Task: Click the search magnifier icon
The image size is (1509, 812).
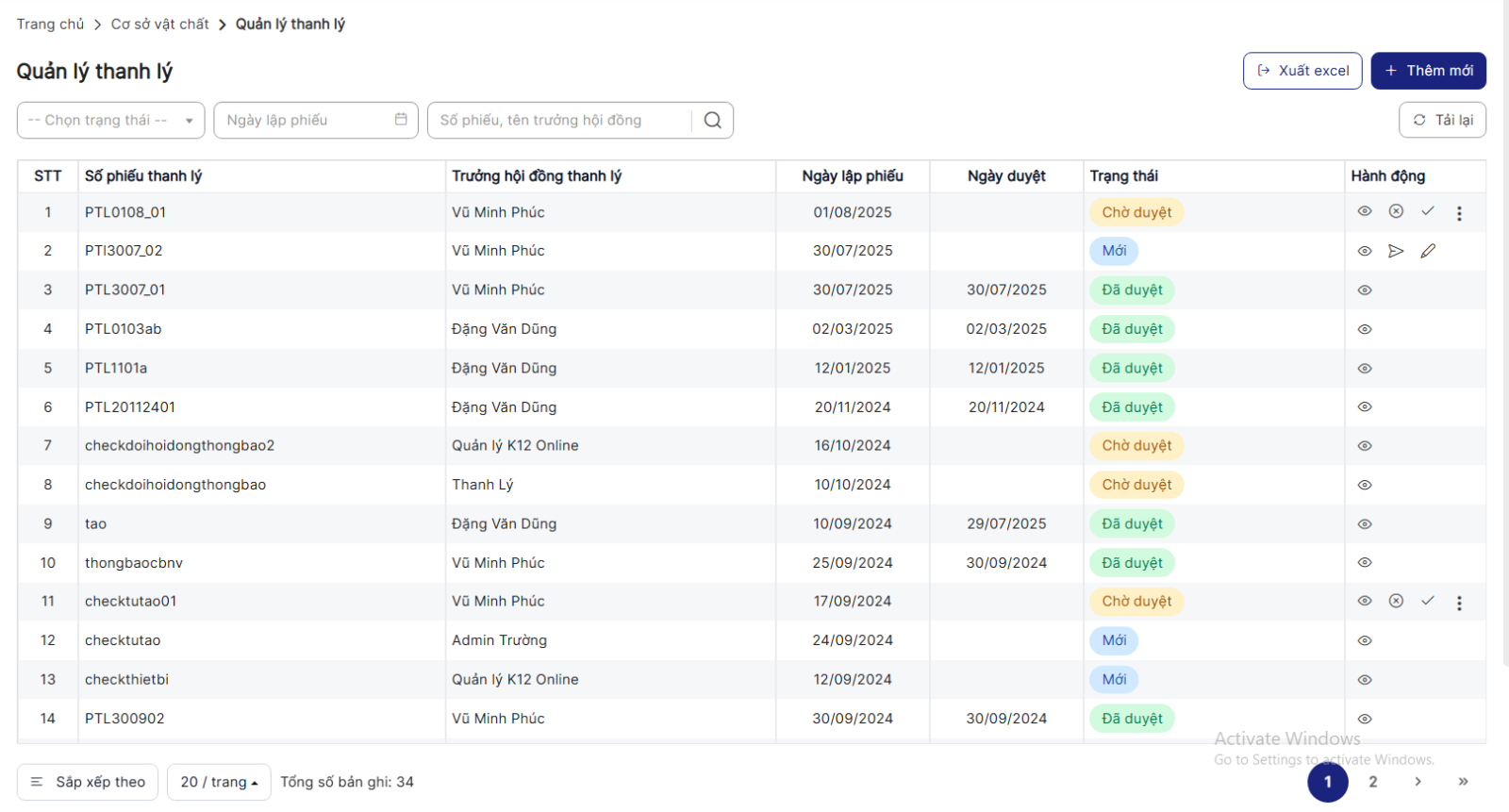Action: click(x=713, y=120)
